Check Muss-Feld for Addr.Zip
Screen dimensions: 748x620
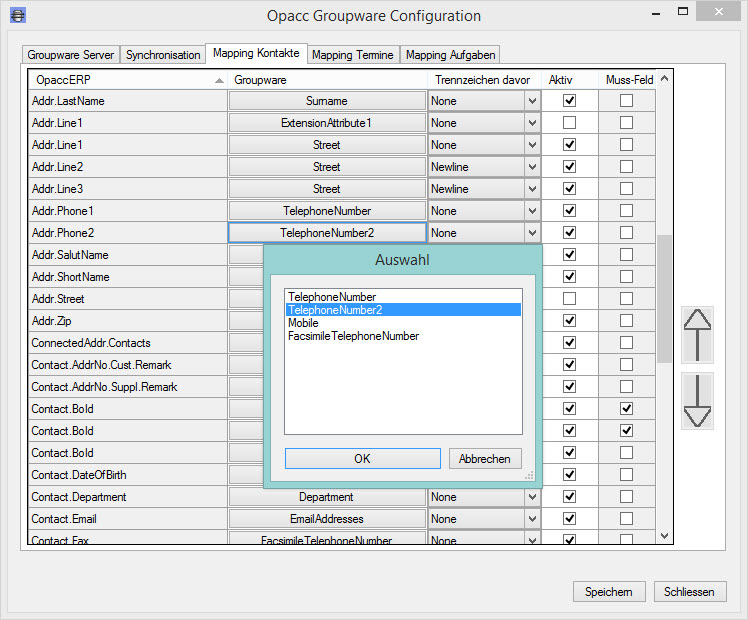(626, 320)
